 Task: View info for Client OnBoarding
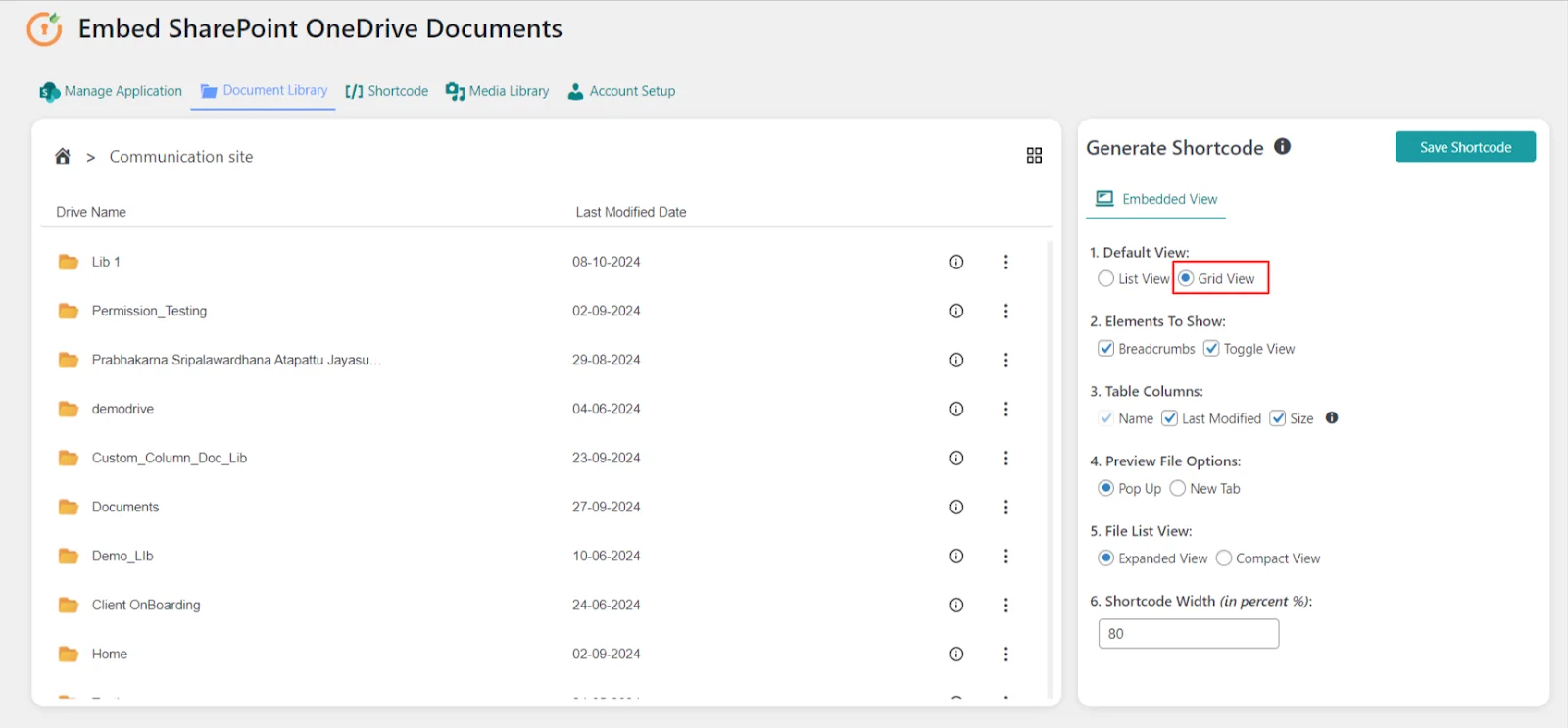pos(956,605)
